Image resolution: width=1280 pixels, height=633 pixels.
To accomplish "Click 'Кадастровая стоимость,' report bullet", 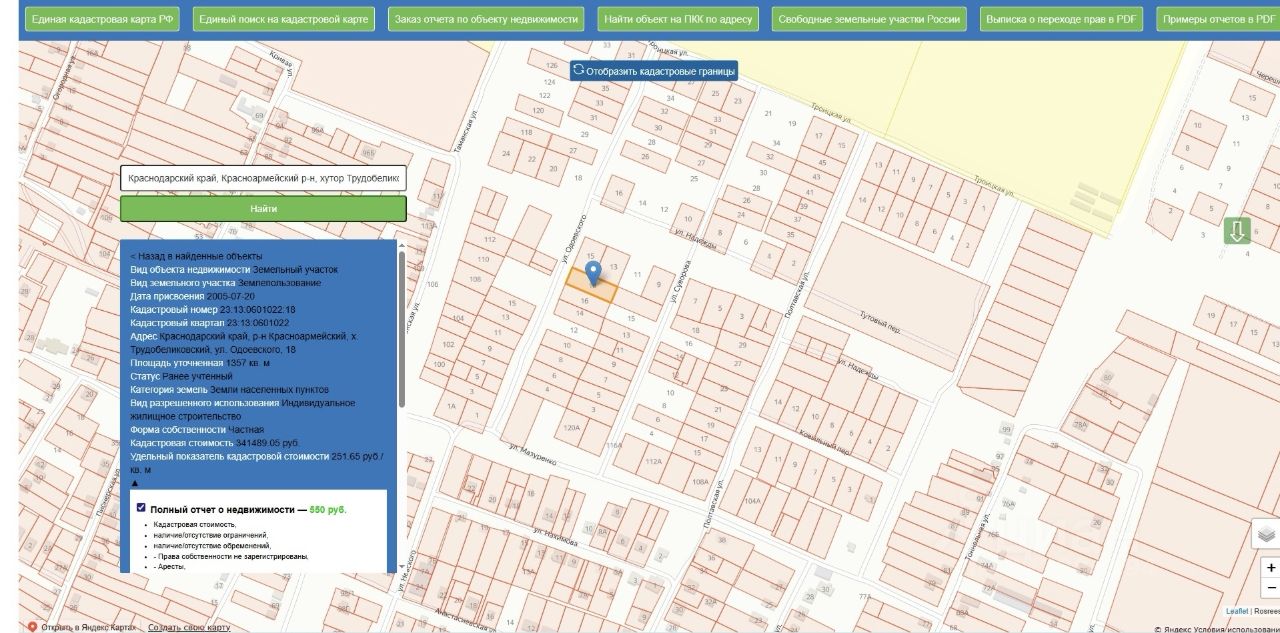I will coord(195,524).
